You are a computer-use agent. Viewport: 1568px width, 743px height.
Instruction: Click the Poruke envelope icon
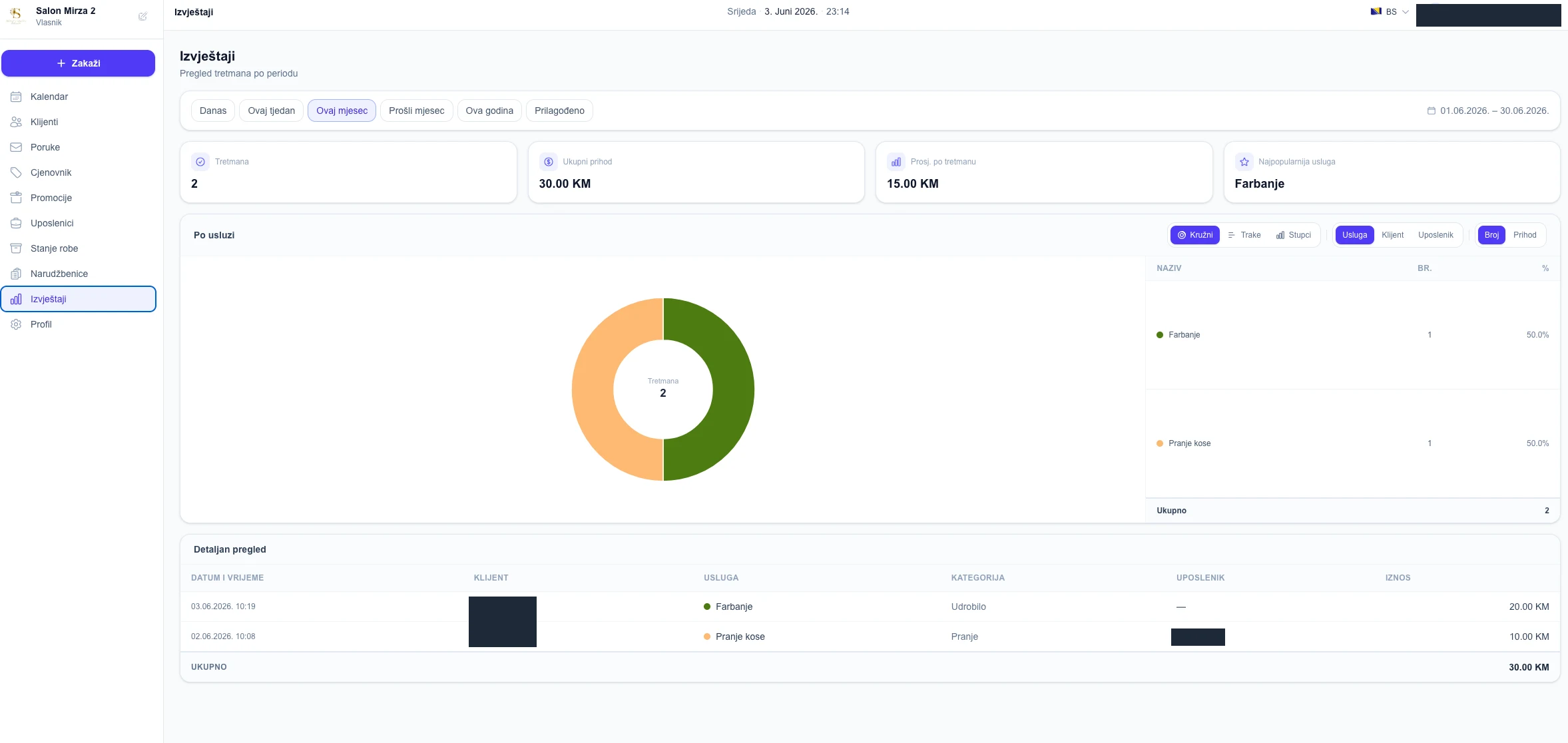(16, 147)
